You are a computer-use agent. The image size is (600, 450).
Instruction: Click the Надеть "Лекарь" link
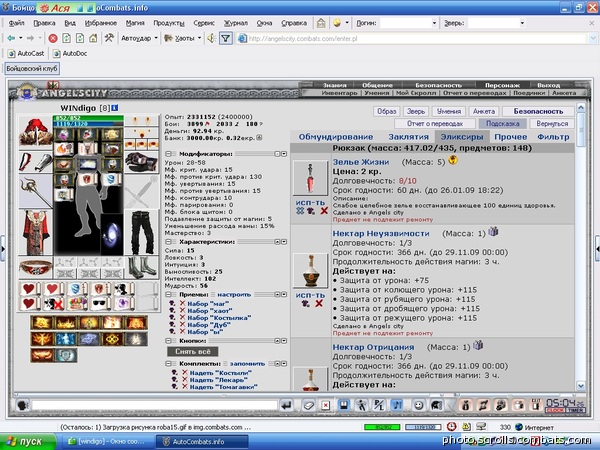click(x=218, y=380)
